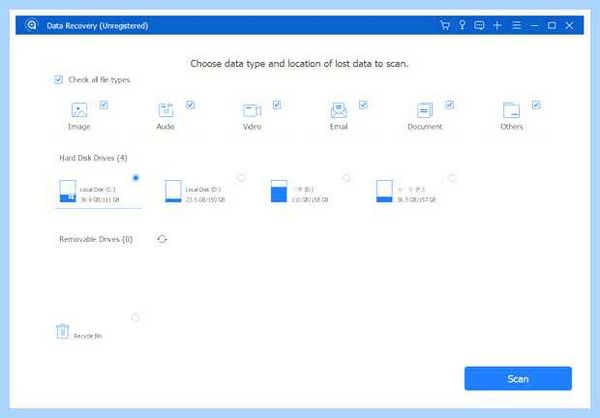Click the 110 GB/158 GB drive icon

[279, 191]
